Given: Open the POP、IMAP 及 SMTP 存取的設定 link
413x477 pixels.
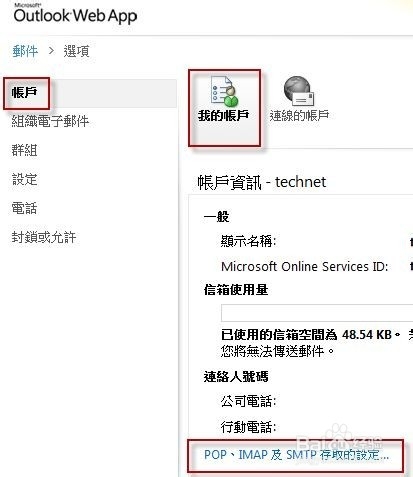Looking at the screenshot, I should tap(296, 455).
